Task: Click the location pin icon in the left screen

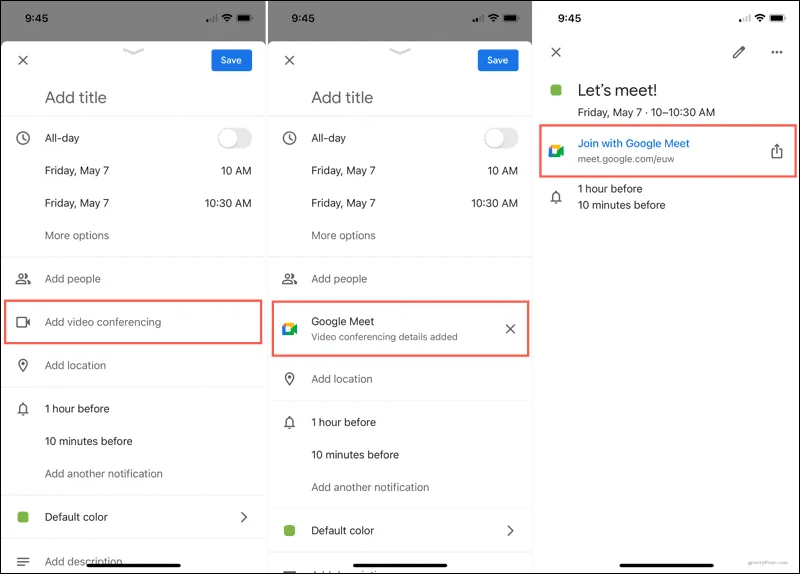Action: click(23, 365)
